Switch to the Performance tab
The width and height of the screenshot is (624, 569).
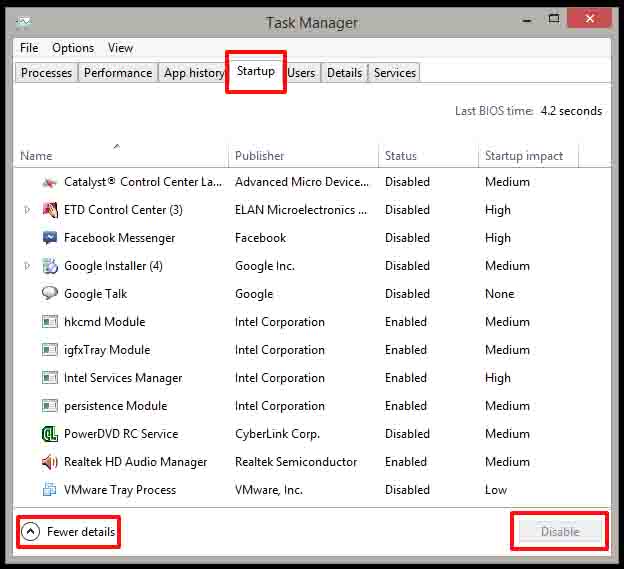[x=118, y=73]
